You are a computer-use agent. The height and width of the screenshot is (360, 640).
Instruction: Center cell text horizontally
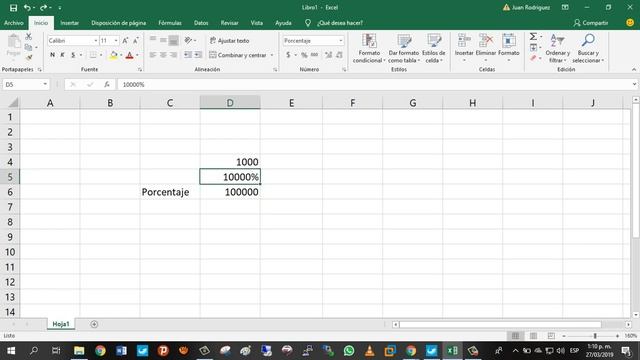[163, 55]
